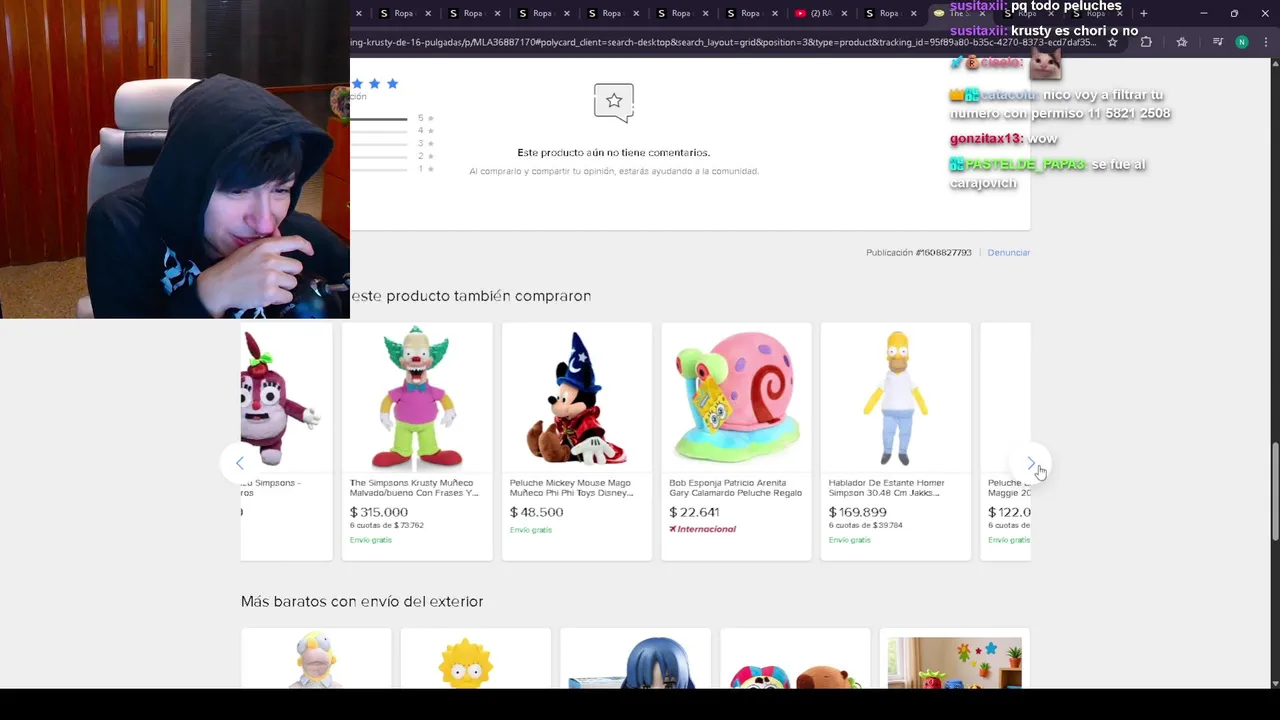1280x720 pixels.
Task: Open Gary snail plush product image
Action: click(737, 398)
